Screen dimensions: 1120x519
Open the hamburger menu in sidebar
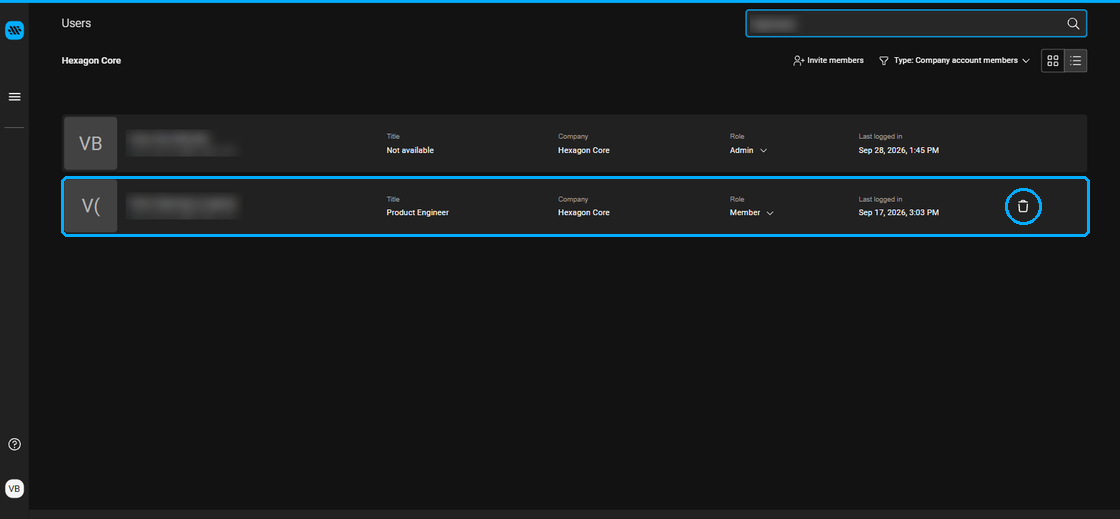[14, 97]
